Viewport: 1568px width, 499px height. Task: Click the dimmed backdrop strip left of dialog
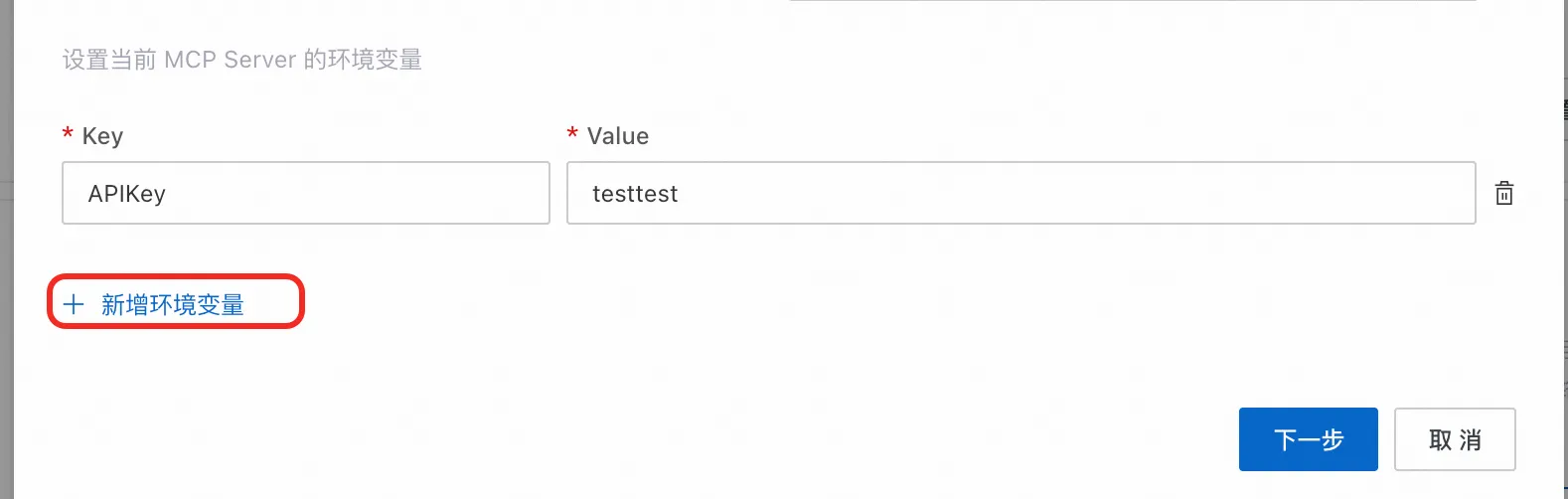[6, 249]
